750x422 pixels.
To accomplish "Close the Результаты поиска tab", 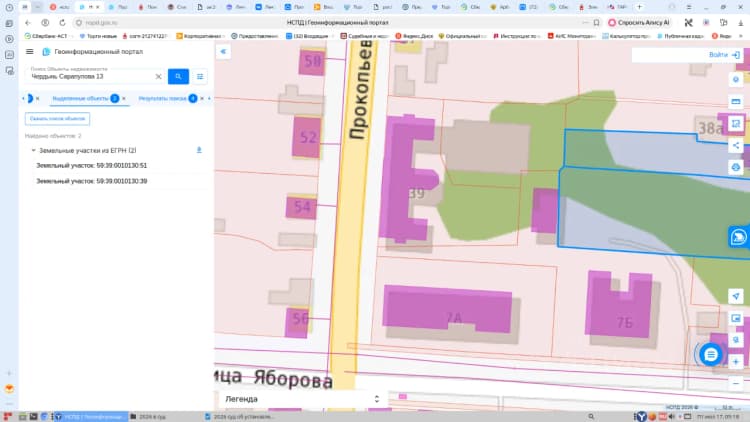I will 202,99.
